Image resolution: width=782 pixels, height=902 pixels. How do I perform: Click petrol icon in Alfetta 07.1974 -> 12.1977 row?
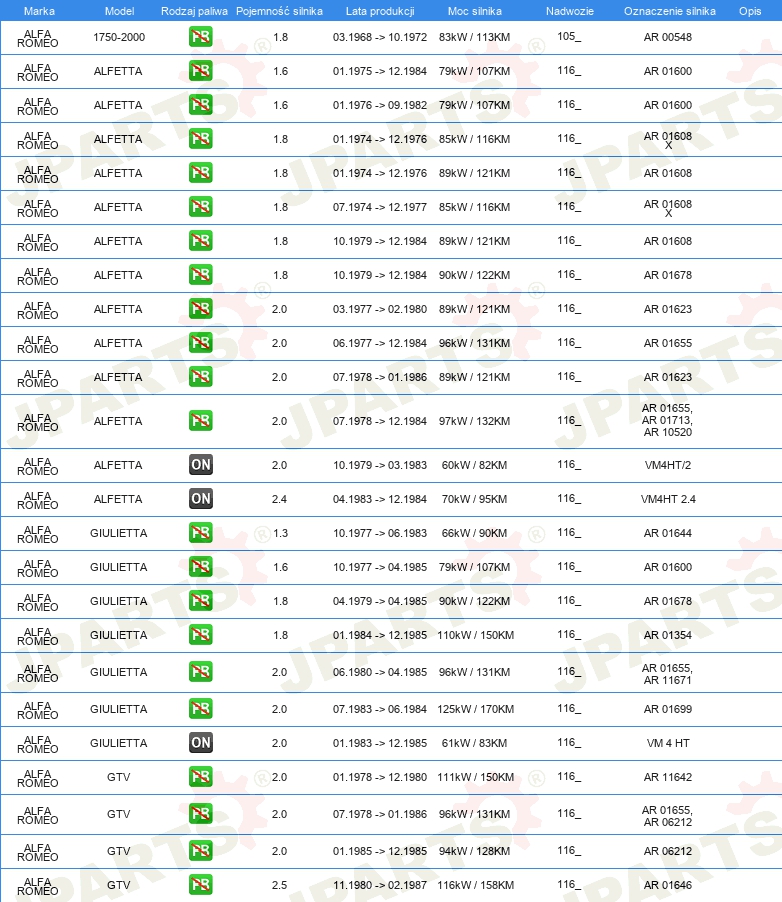201,207
